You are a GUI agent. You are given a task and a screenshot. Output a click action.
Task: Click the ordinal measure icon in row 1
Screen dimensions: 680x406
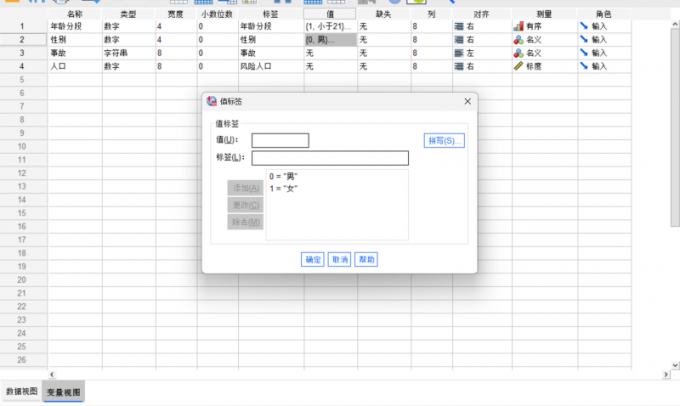(518, 26)
